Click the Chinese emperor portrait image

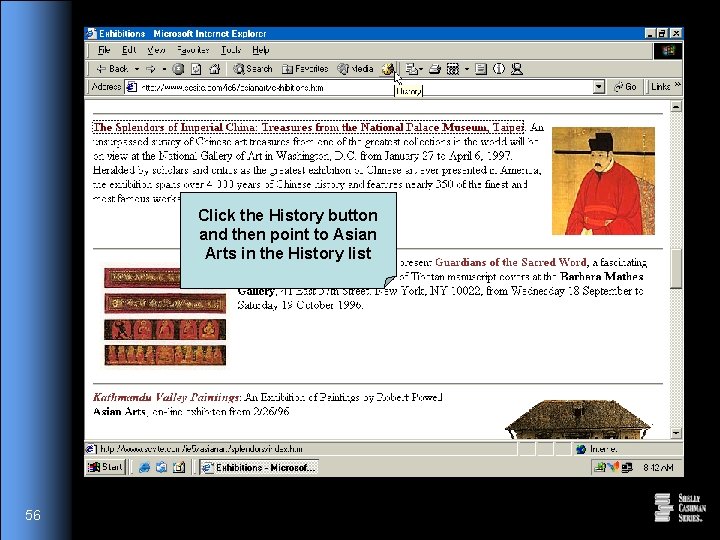(603, 181)
